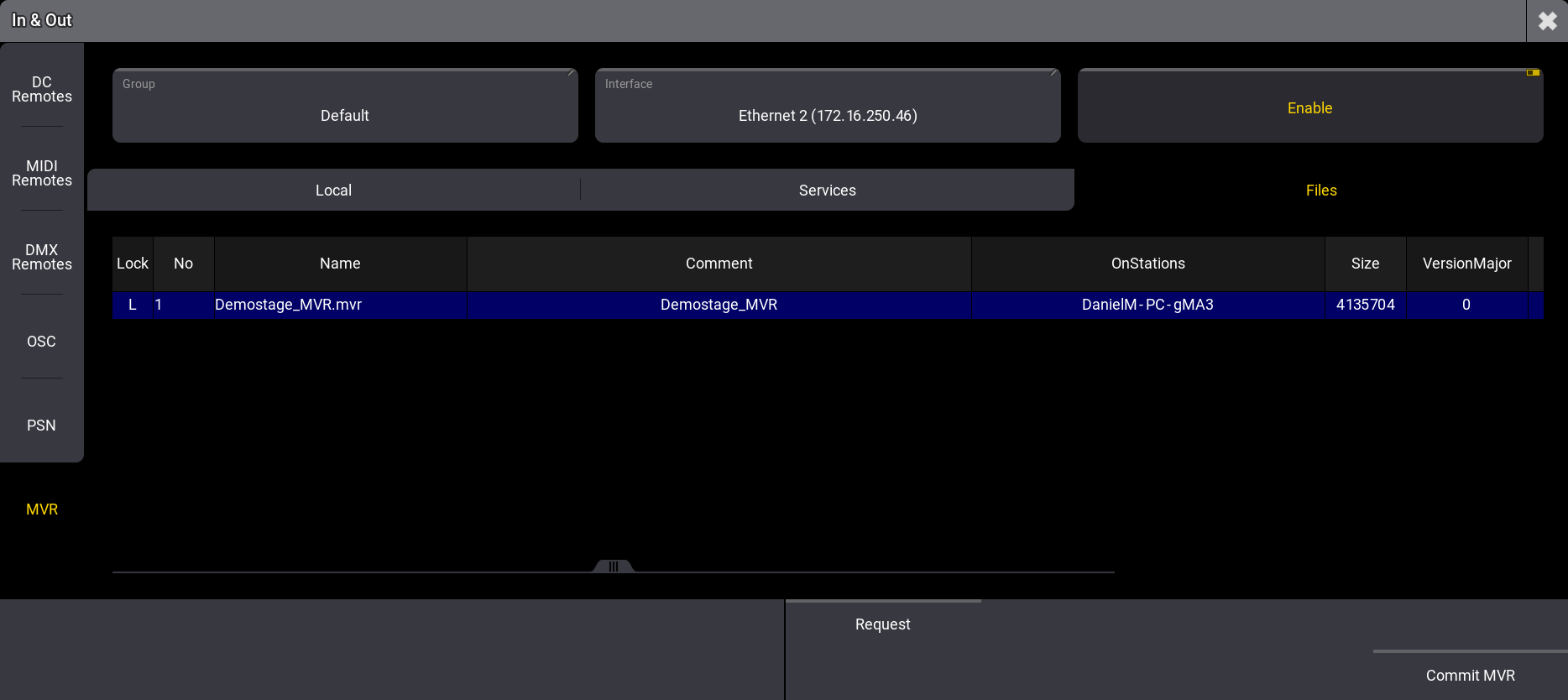The image size is (1568, 700).
Task: Open DMX Remotes section
Action: [x=42, y=257]
